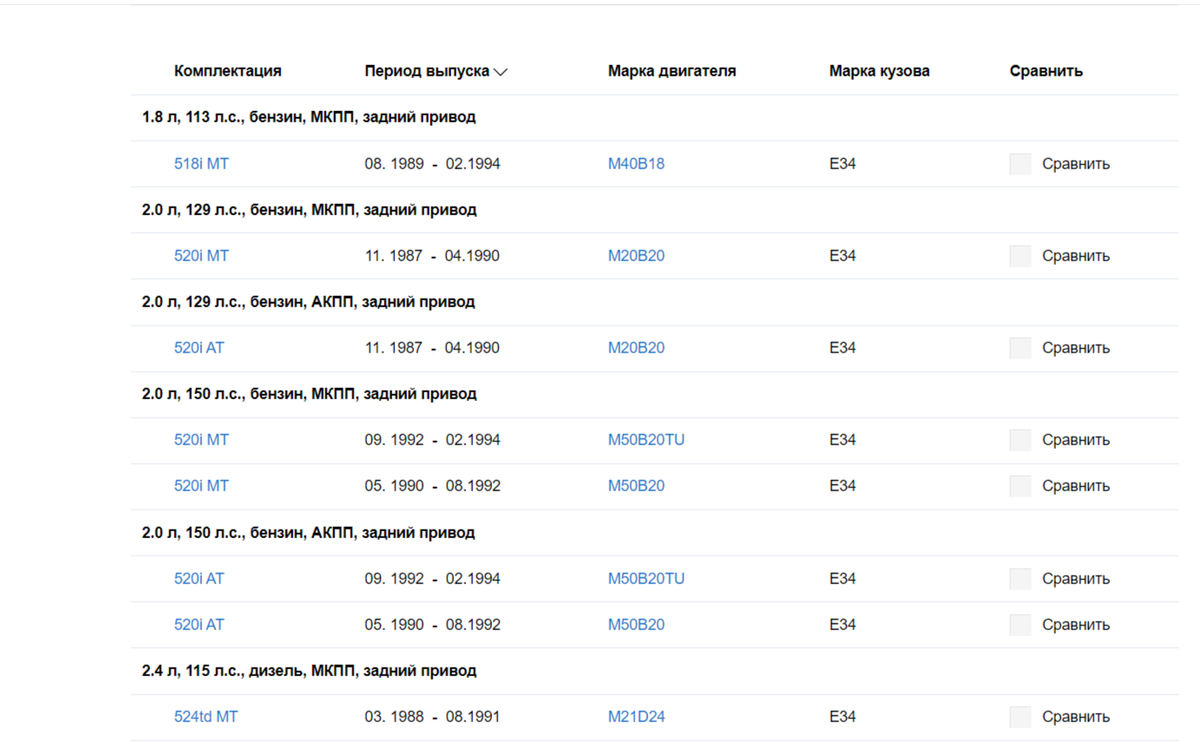Sort by Период выпуска column arrow
1200x743 pixels.
pyautogui.click(x=501, y=72)
